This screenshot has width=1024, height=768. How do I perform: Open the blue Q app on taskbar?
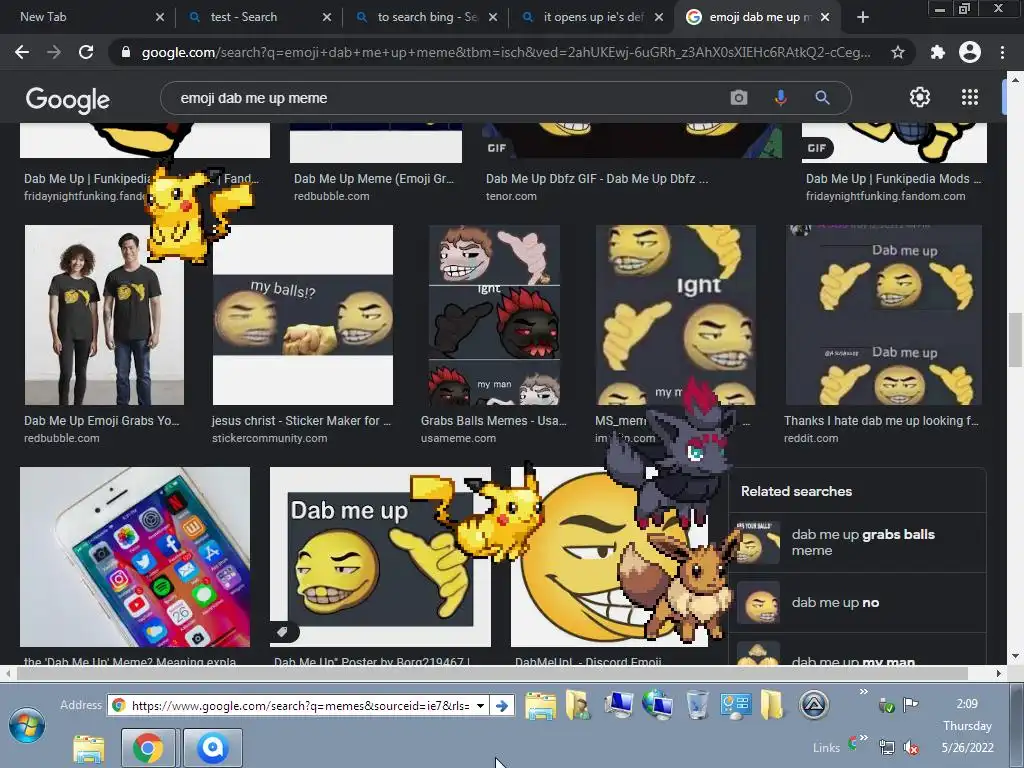(x=213, y=748)
